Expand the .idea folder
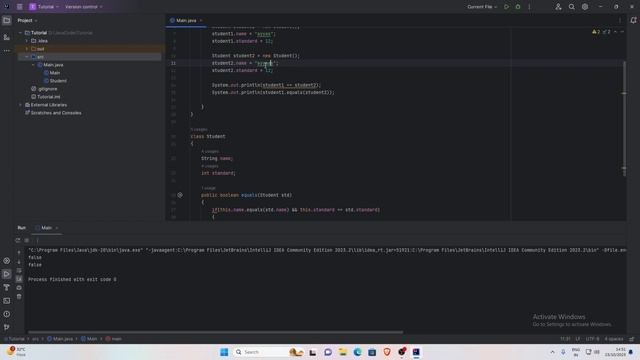The height and width of the screenshot is (360, 640). [x=27, y=41]
